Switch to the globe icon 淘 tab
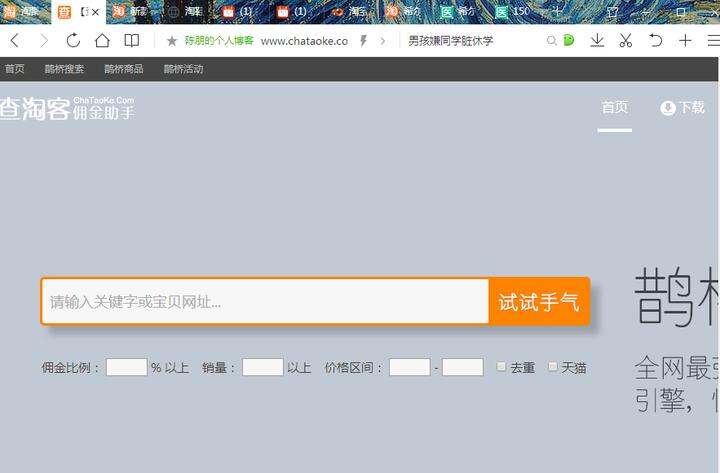Viewport: 720px width, 473px height. 187,12
